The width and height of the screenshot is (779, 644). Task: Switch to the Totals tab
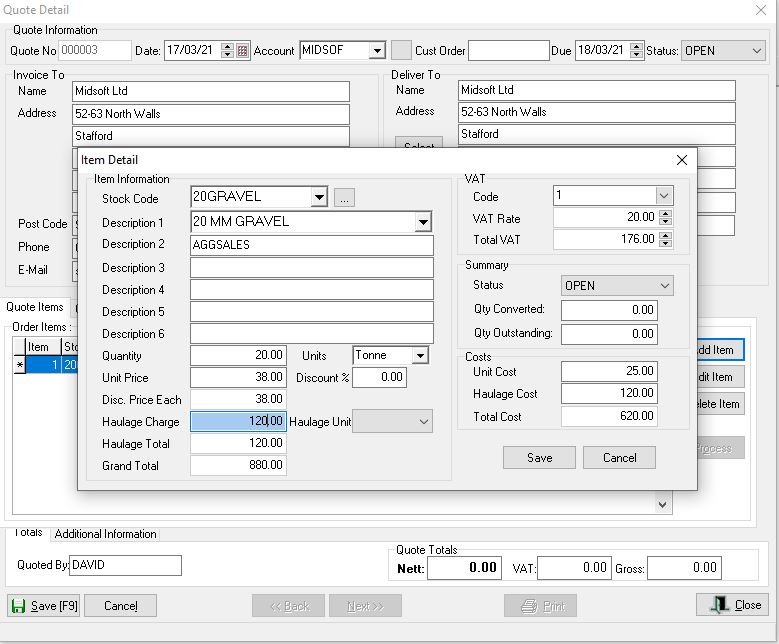(x=28, y=533)
